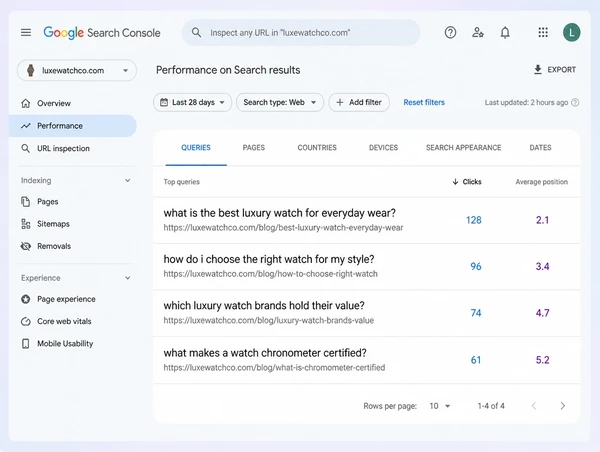Click the Add filter button

[359, 102]
